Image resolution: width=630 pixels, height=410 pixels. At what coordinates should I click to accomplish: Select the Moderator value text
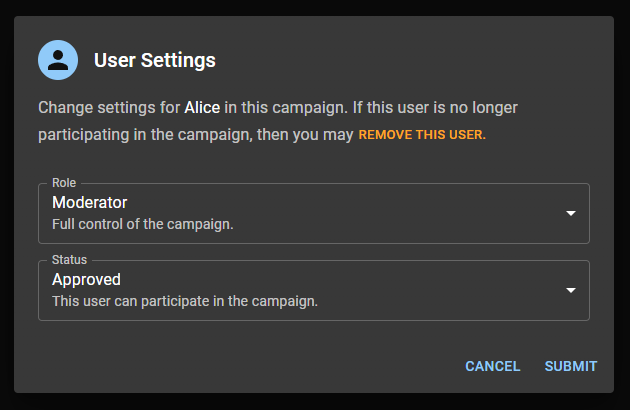[90, 203]
